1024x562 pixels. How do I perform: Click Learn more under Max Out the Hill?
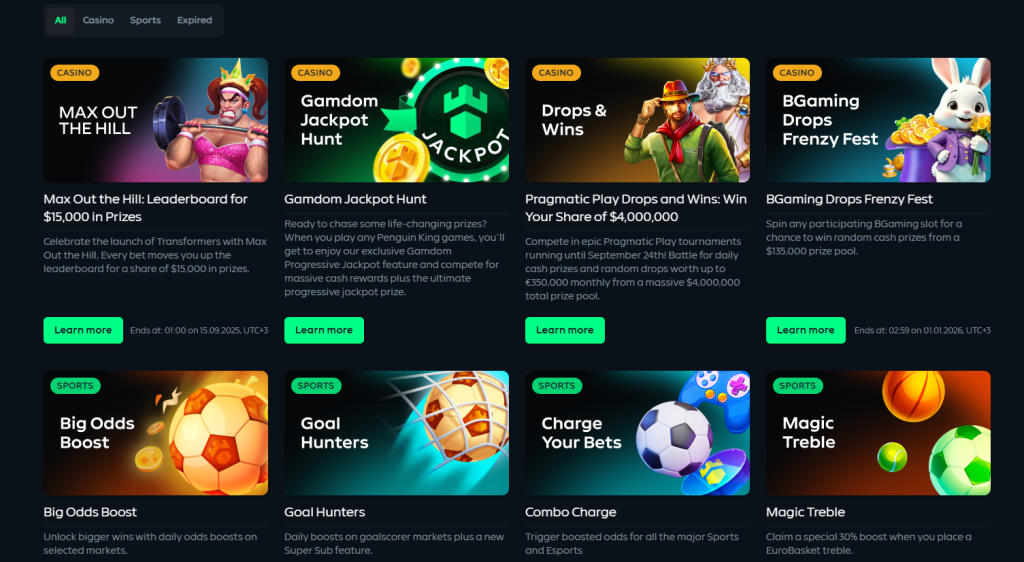(83, 330)
